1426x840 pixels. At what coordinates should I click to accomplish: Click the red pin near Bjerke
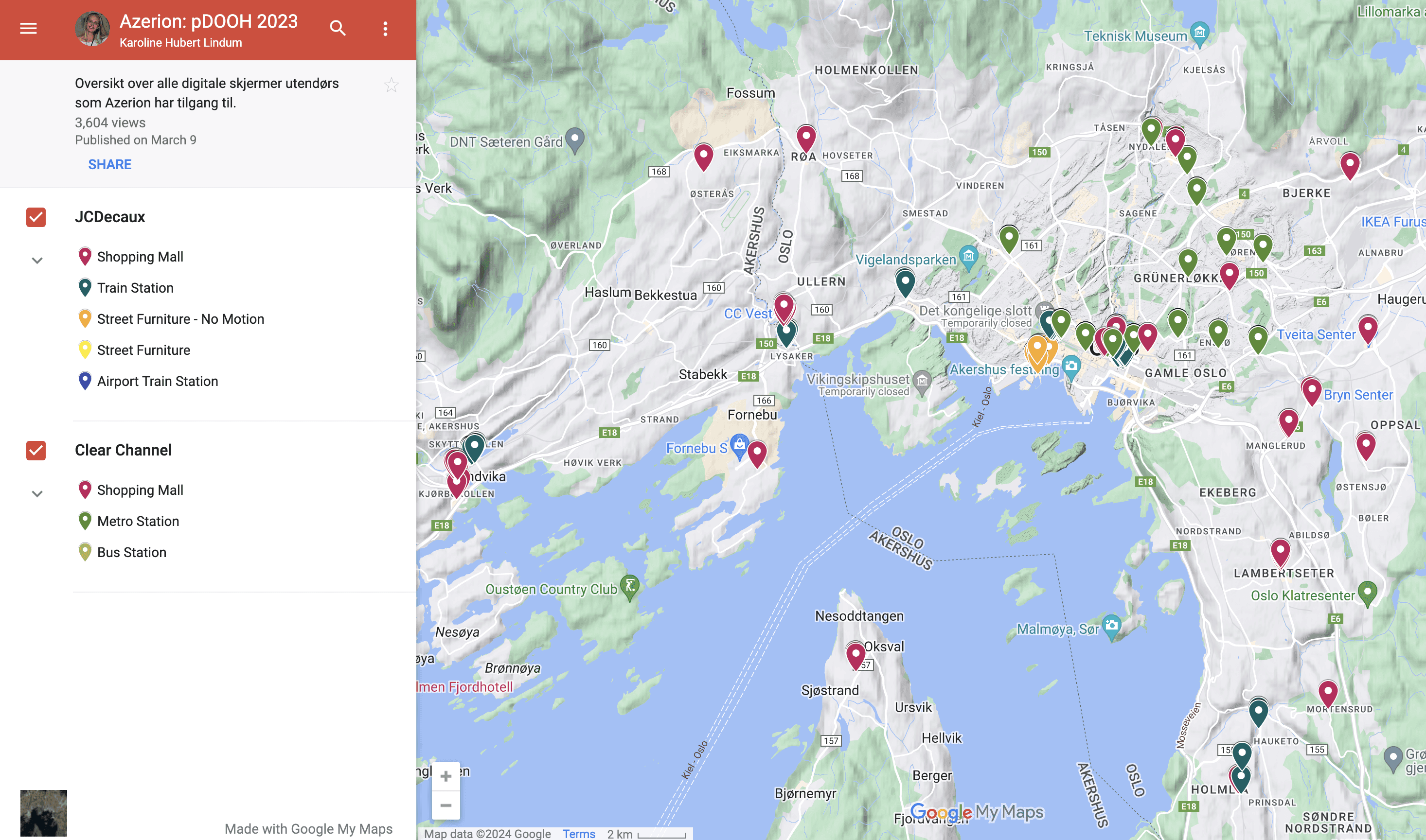point(1350,165)
